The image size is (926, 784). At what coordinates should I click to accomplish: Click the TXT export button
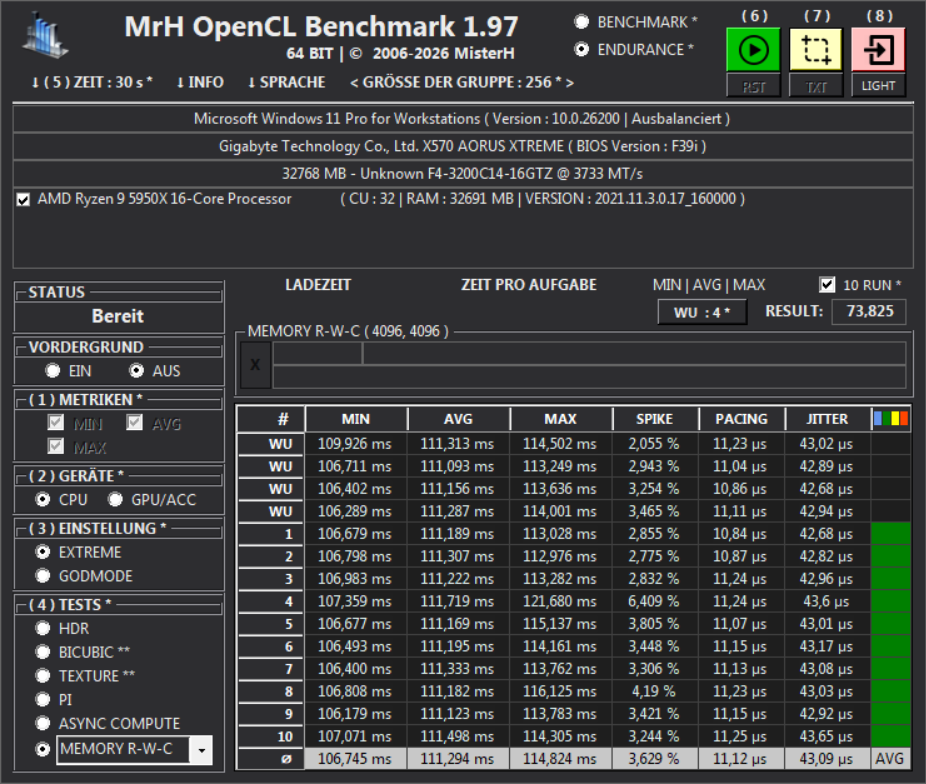coord(816,86)
